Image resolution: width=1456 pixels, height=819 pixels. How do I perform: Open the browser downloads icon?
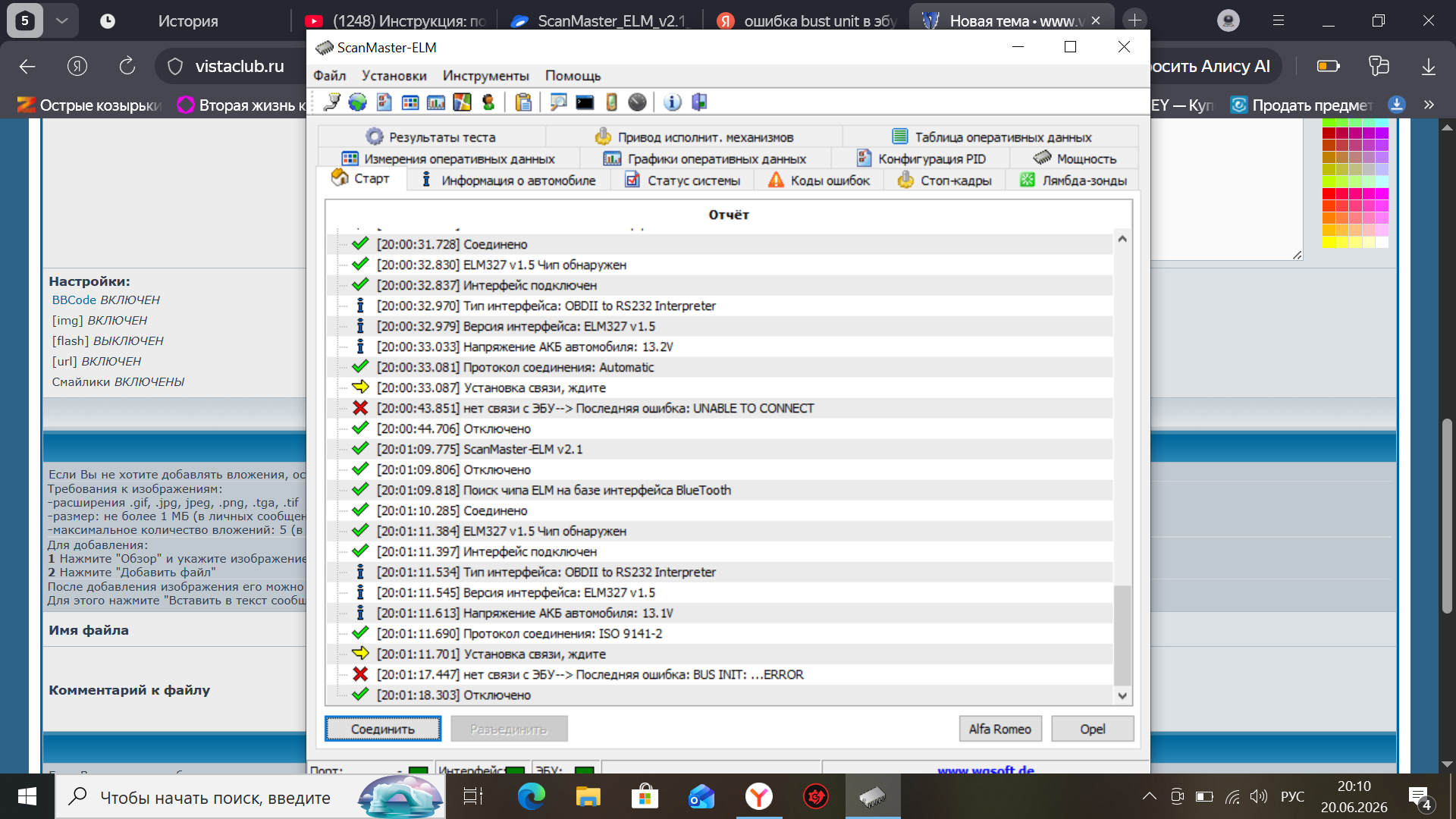pos(1429,67)
